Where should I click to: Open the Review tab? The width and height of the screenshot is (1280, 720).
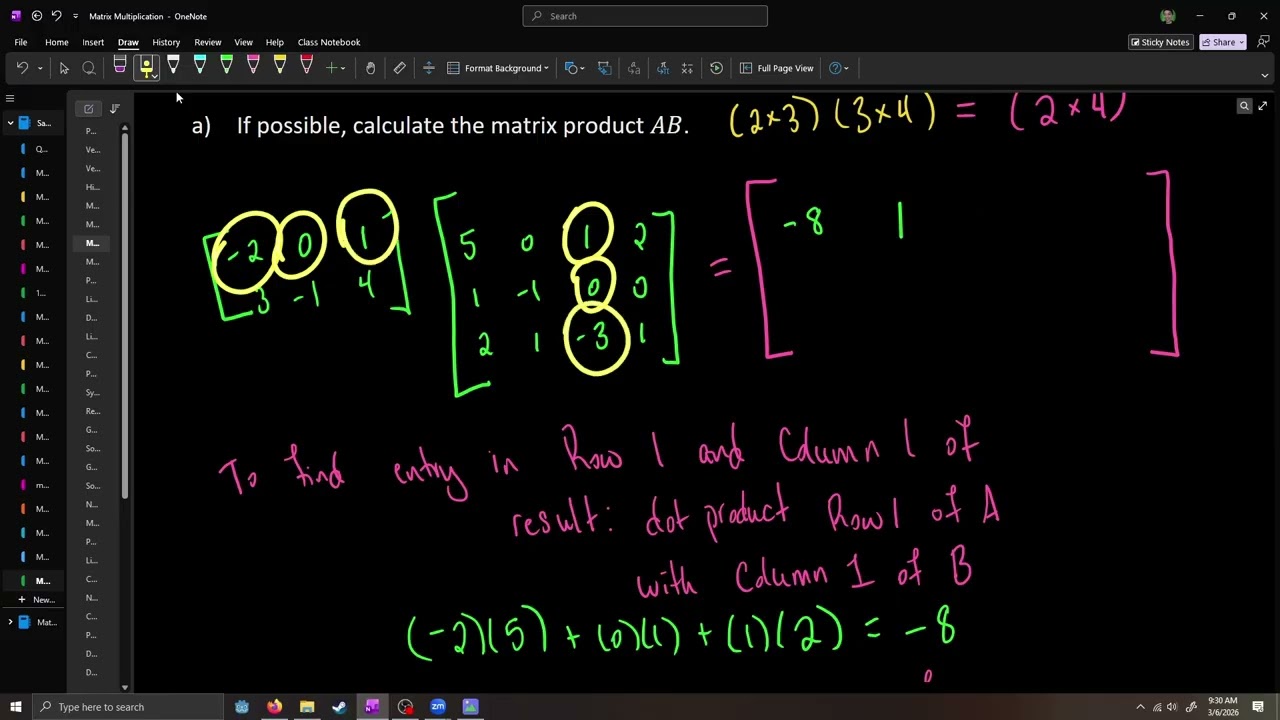point(207,42)
